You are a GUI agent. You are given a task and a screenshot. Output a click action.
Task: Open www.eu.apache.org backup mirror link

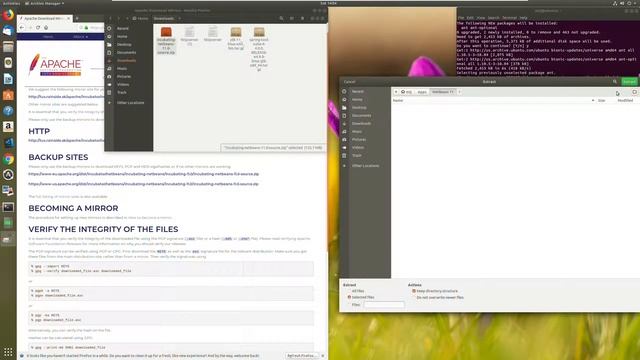(143, 174)
